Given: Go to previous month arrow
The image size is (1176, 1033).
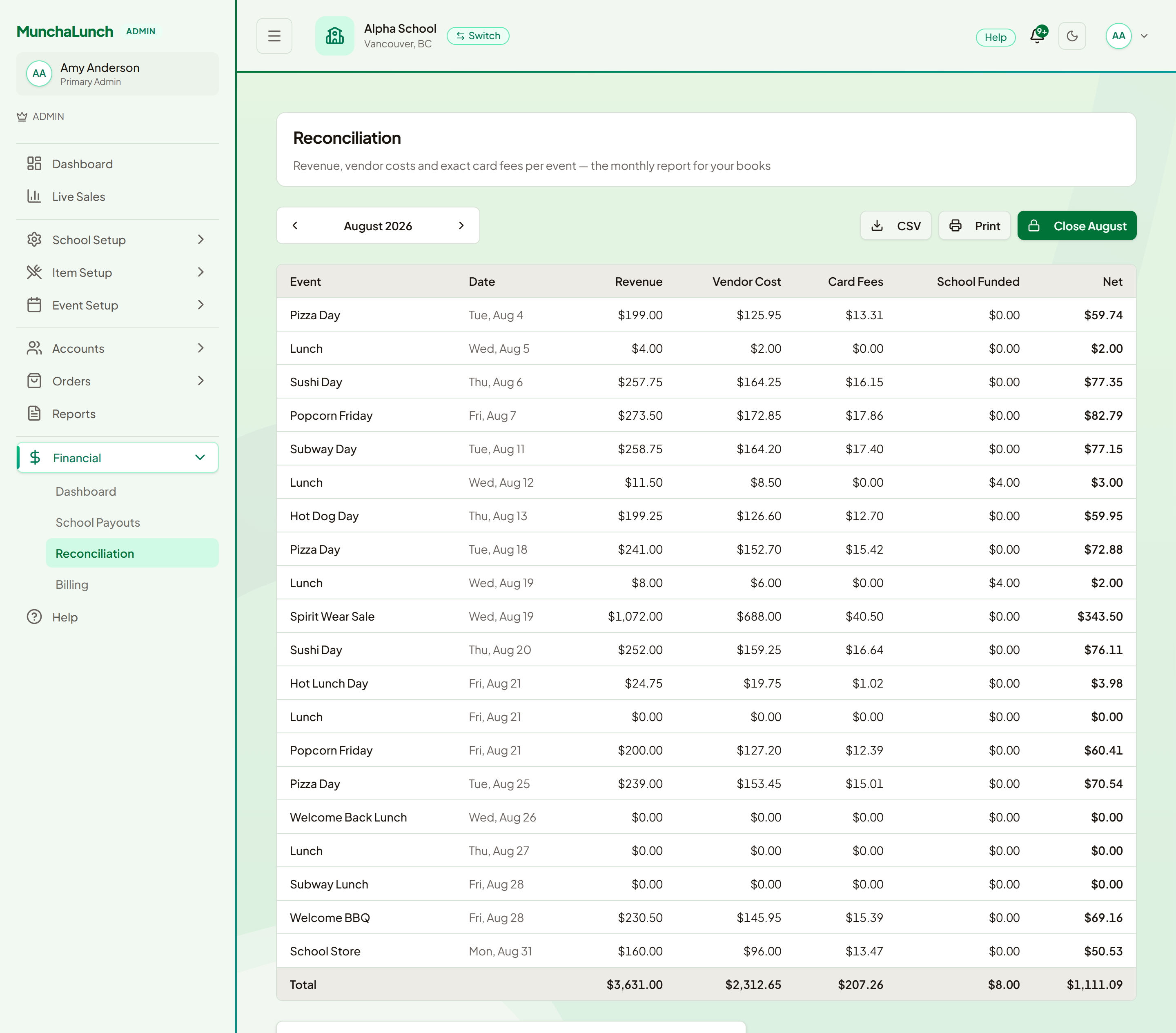Looking at the screenshot, I should pos(295,225).
